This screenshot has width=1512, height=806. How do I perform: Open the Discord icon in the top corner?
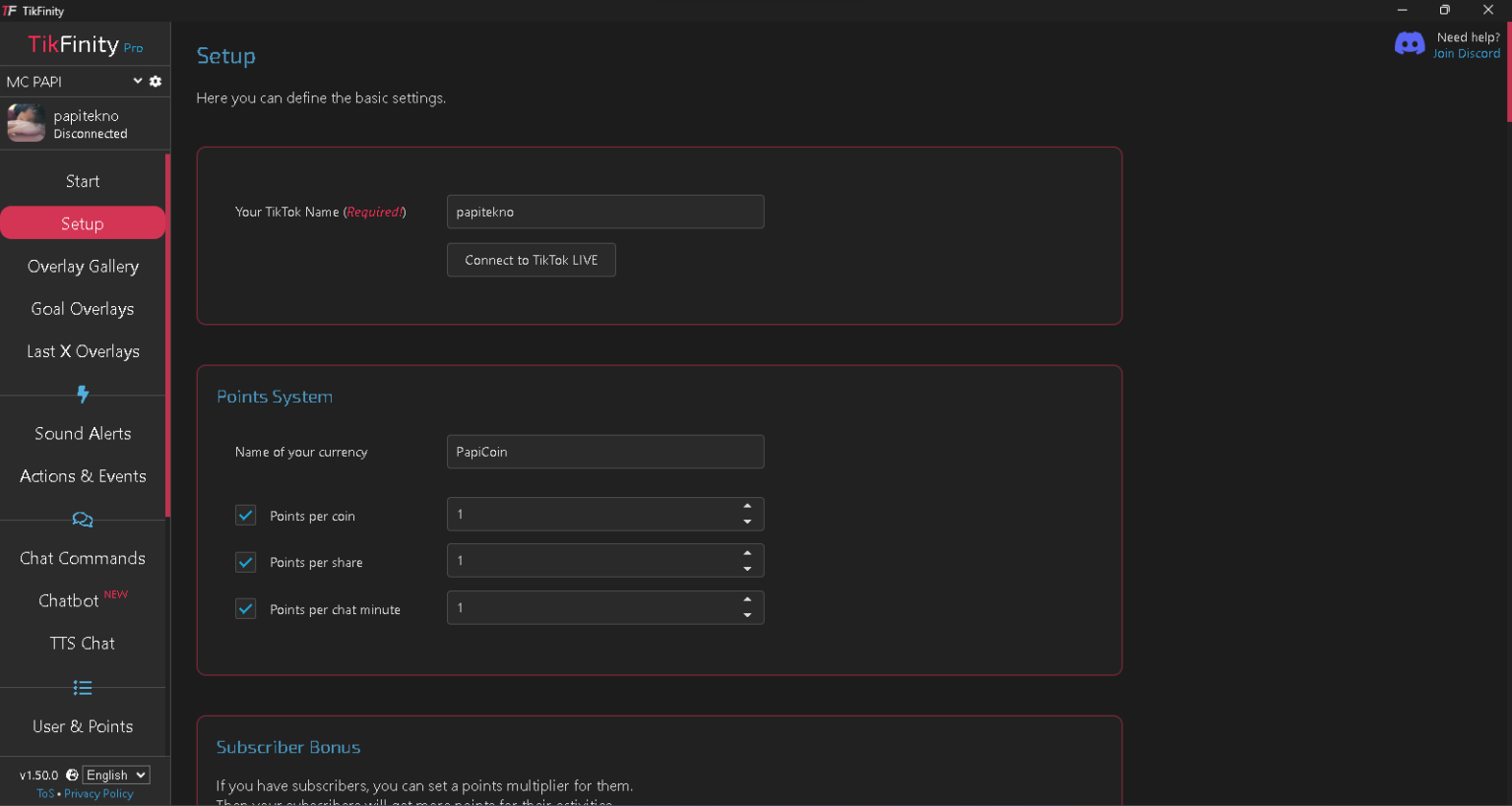tap(1410, 43)
